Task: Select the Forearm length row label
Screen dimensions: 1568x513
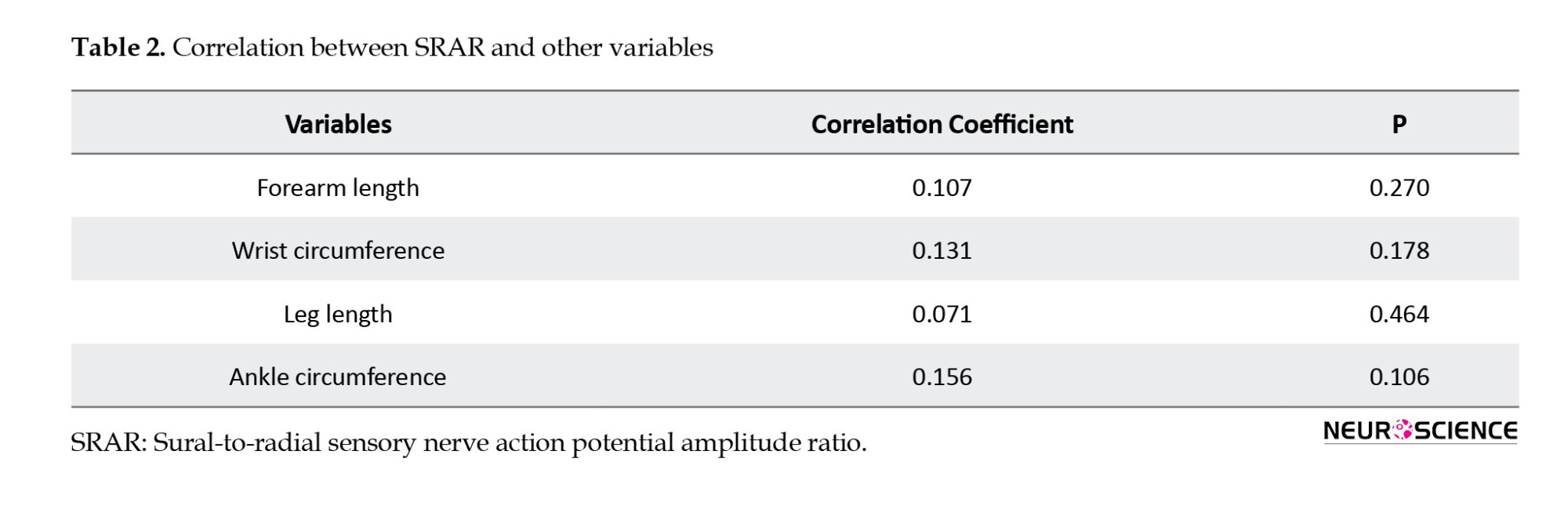Action: click(338, 187)
